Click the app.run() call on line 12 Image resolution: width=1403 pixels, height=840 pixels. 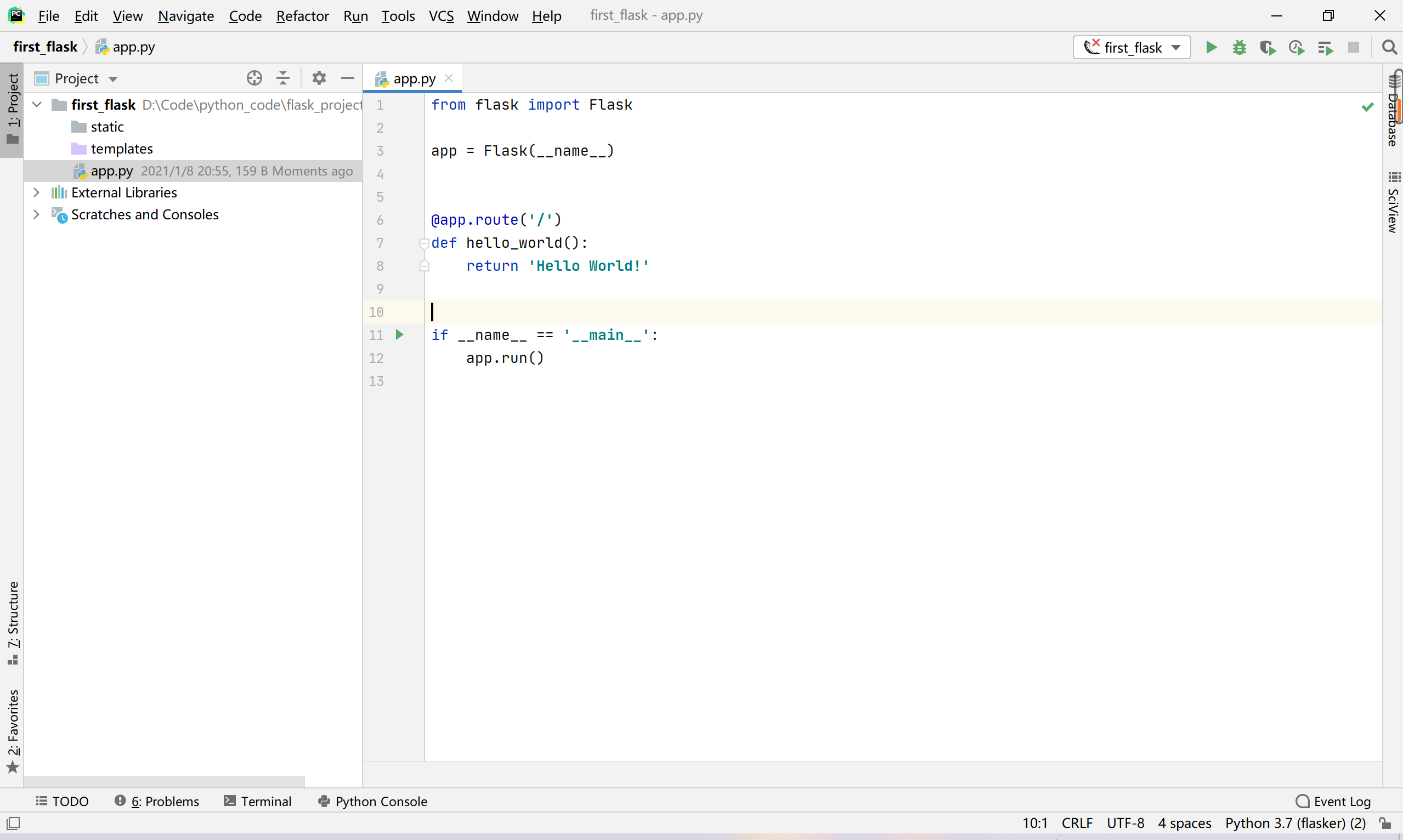[505, 358]
